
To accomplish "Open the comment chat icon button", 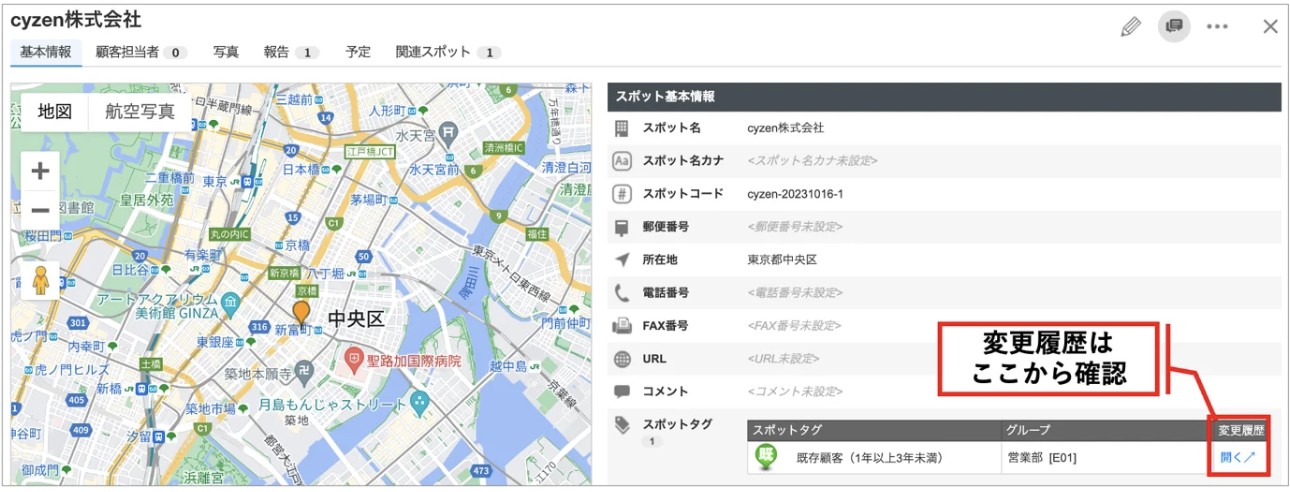I will (x=1174, y=27).
